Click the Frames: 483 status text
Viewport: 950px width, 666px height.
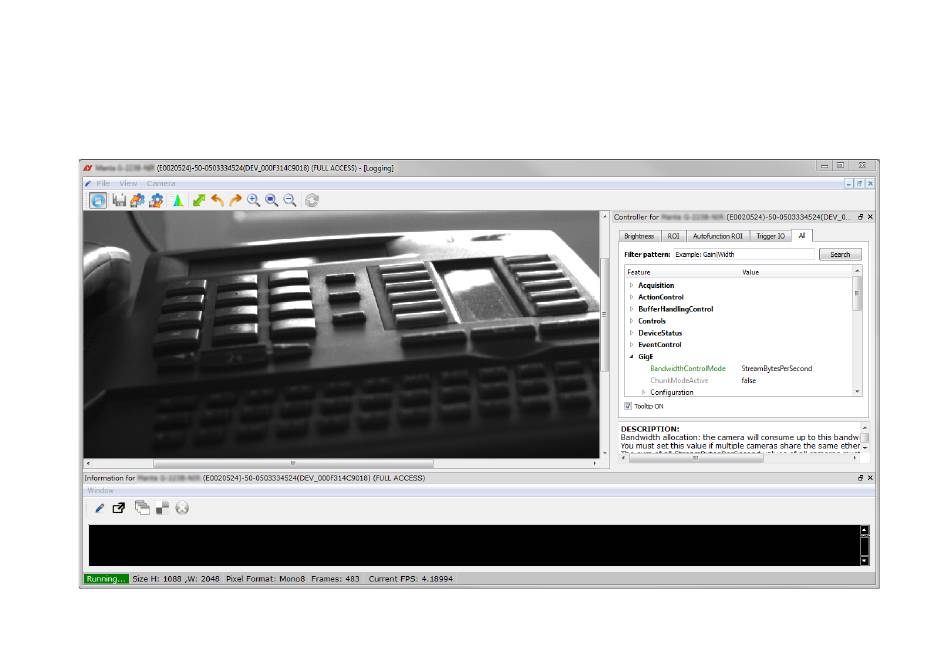335,579
